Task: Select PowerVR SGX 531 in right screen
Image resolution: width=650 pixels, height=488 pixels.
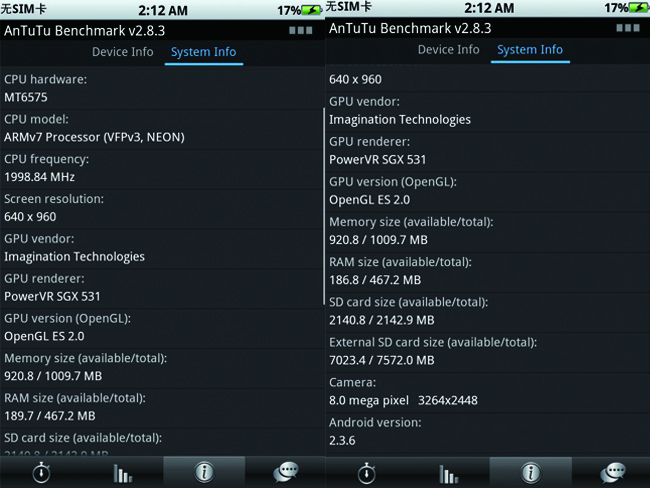Action: [378, 160]
